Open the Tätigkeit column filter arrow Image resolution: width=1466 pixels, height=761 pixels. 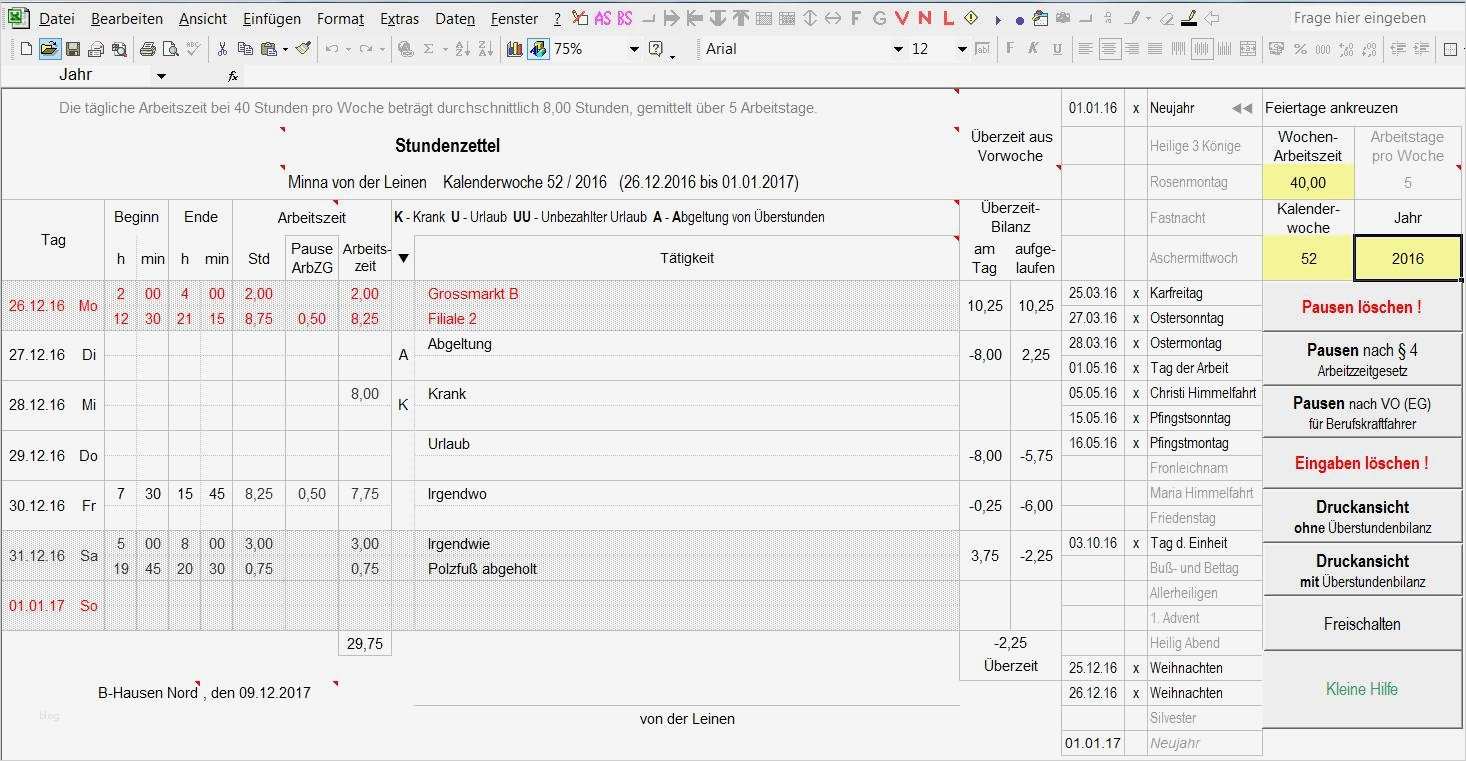click(403, 257)
